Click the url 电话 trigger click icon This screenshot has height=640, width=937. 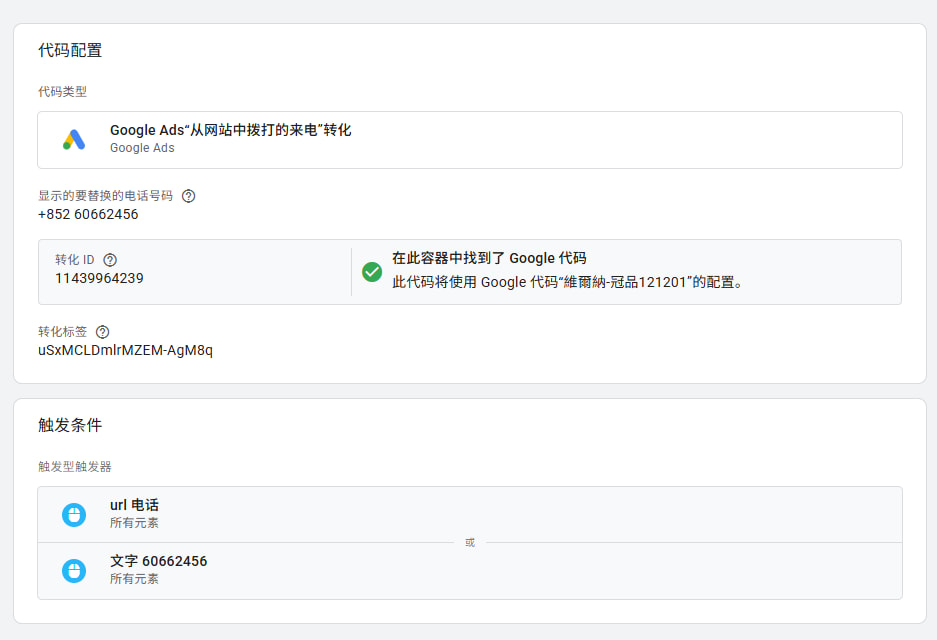click(74, 514)
